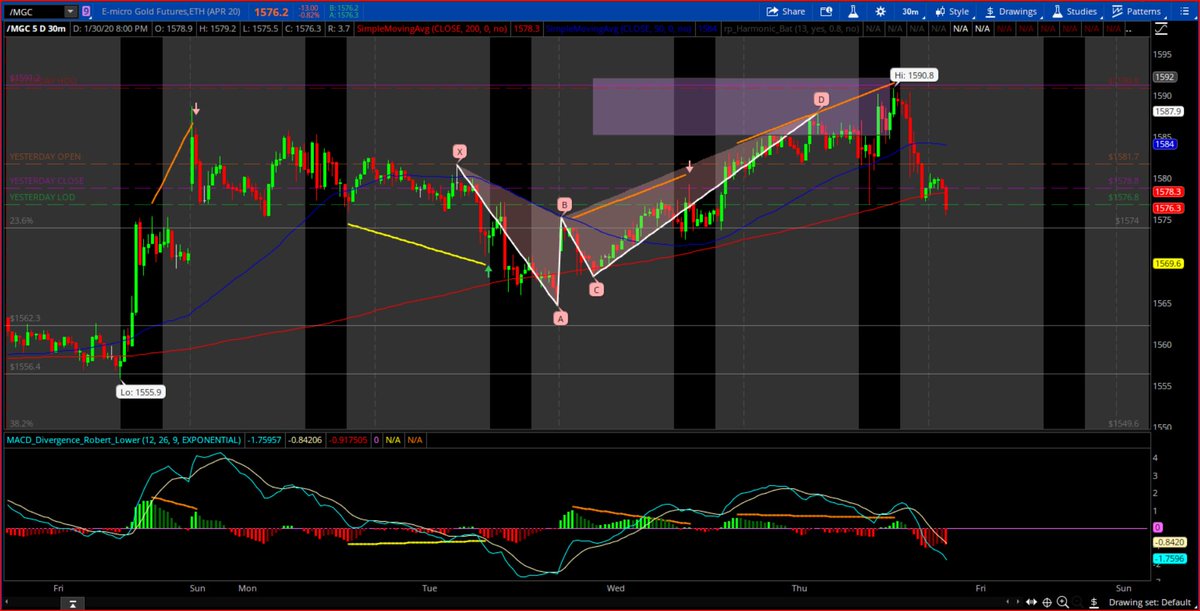Click the zoom magnifier icon at bottom

pos(1064,602)
